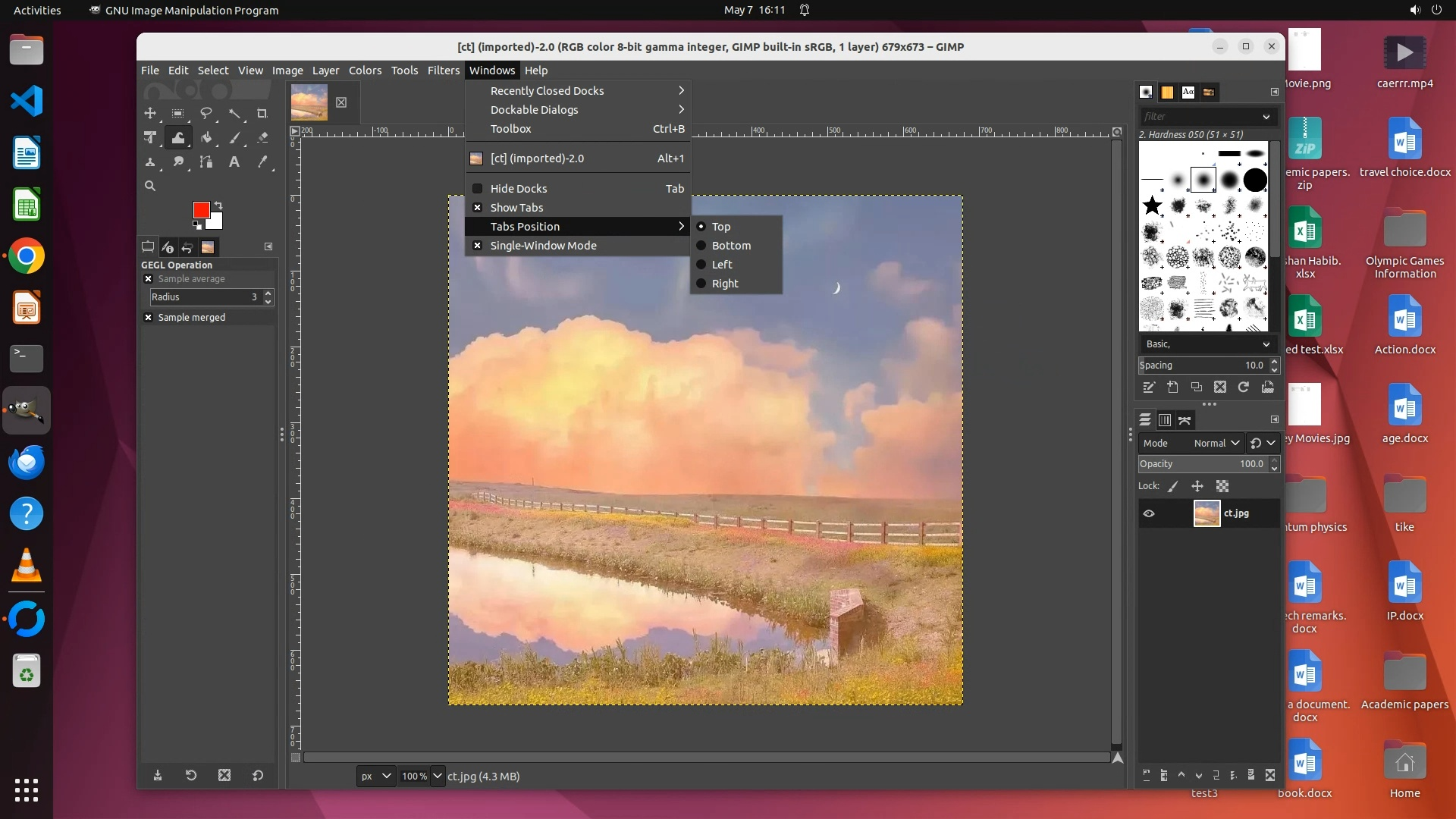Select the Eraser tool

click(x=262, y=138)
